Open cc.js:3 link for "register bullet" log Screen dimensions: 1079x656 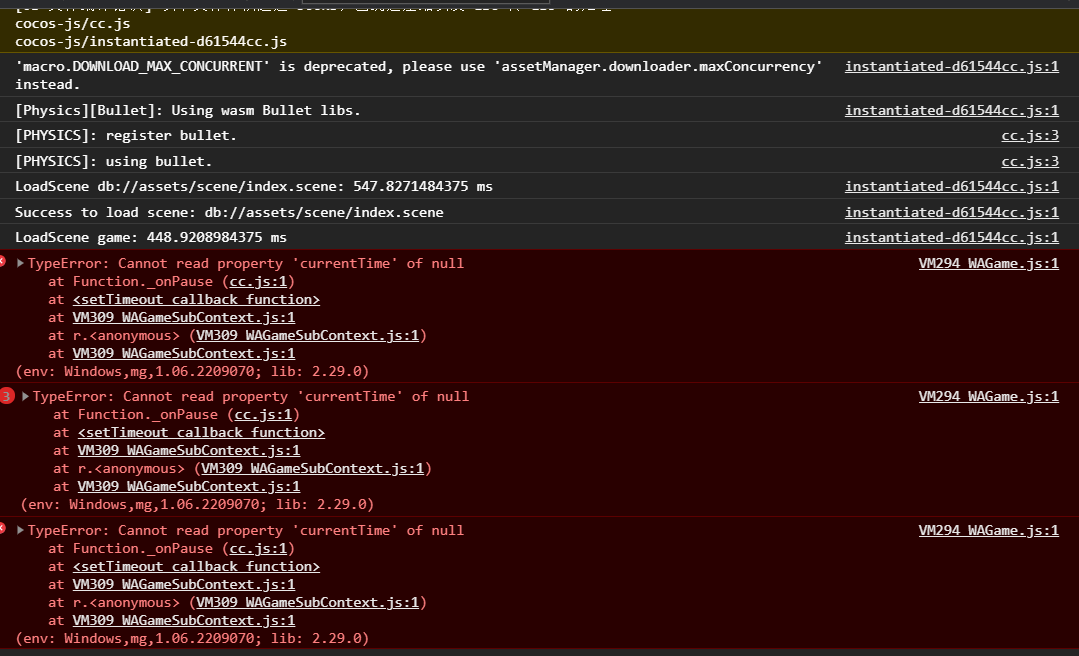click(1029, 136)
